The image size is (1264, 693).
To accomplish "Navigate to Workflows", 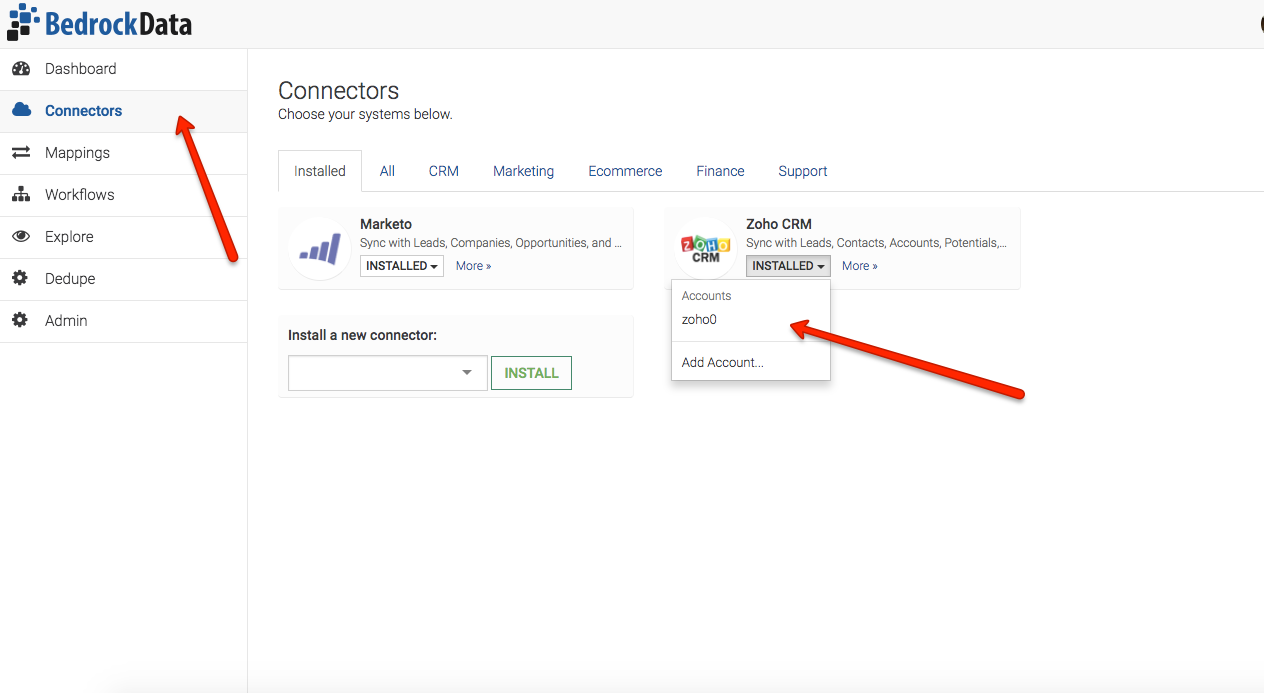I will 123,195.
